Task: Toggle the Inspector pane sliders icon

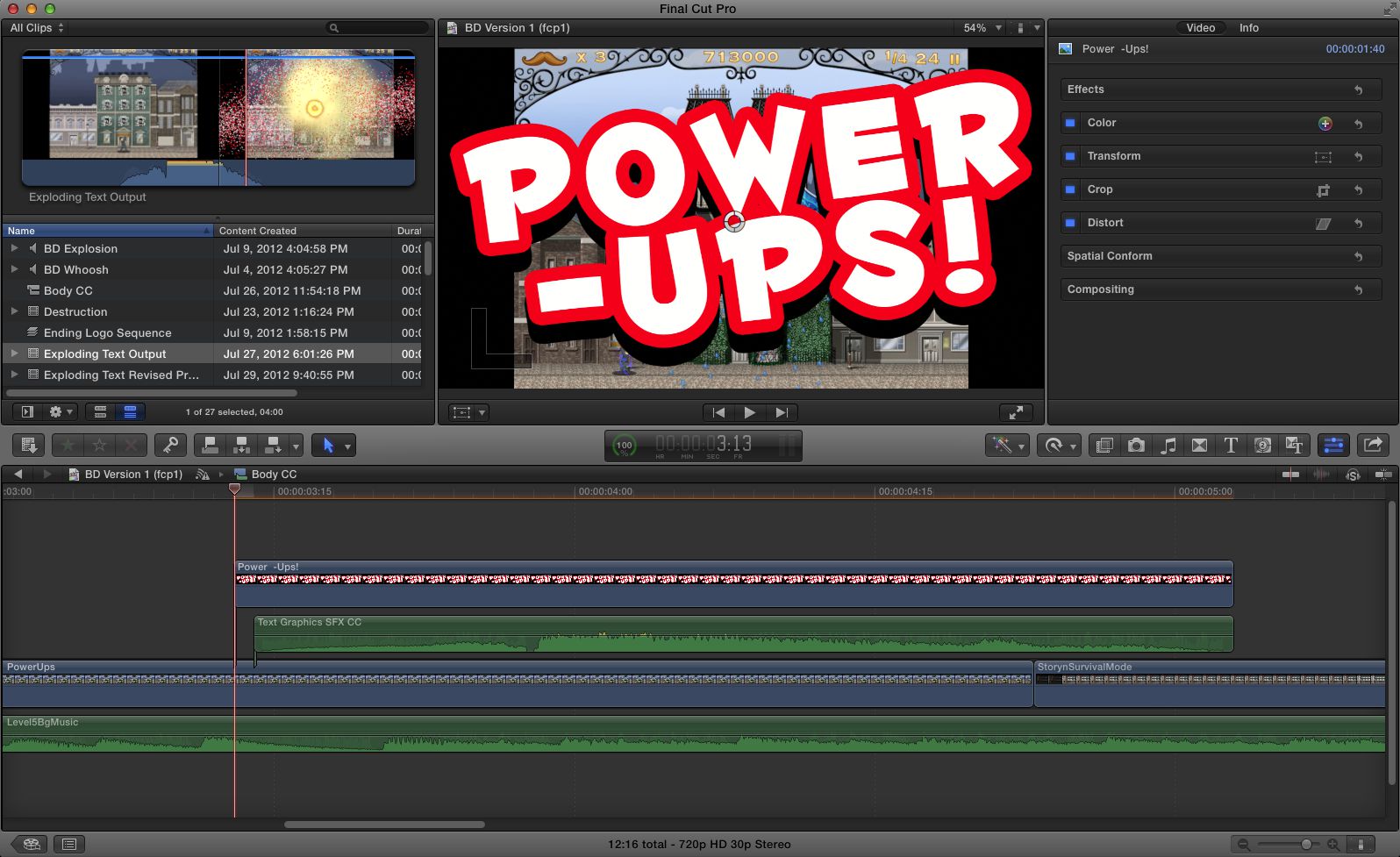Action: point(1333,446)
